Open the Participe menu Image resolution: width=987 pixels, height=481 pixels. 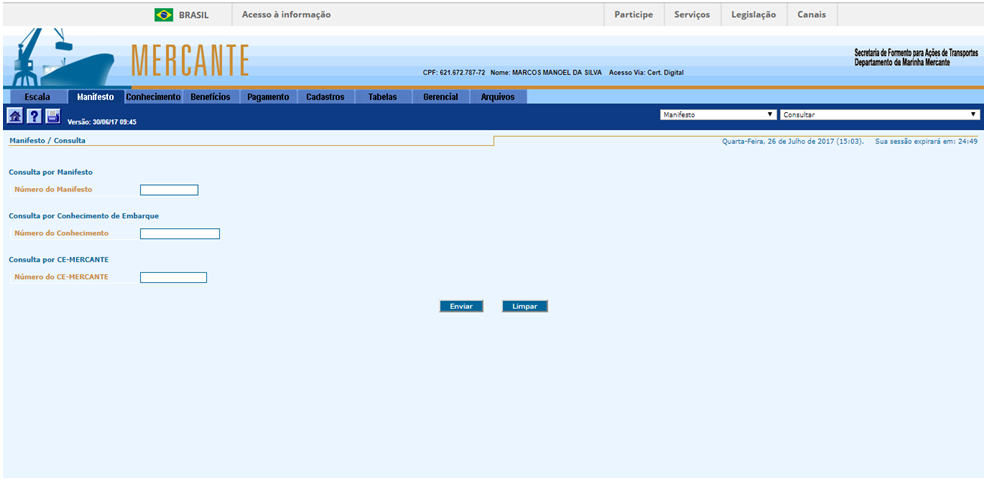[634, 14]
